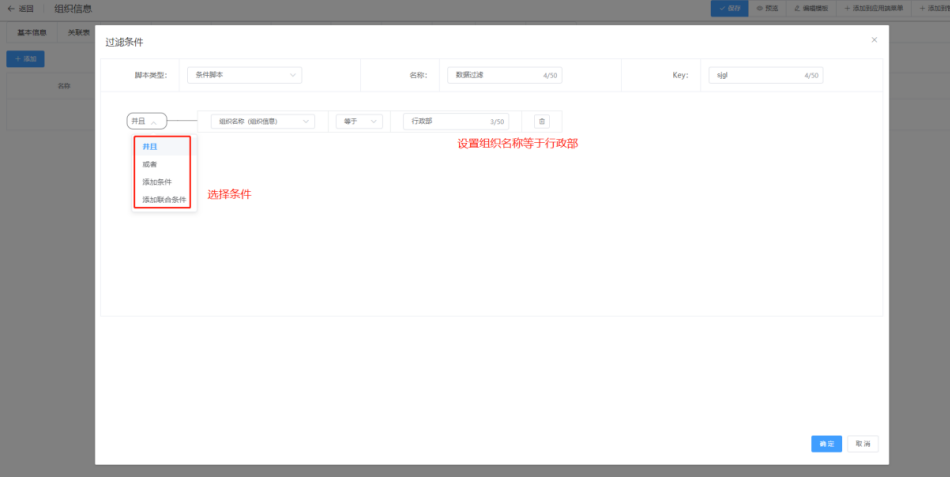Open the 等于 operator dropdown
Image resolution: width=950 pixels, height=477 pixels.
pyautogui.click(x=359, y=121)
